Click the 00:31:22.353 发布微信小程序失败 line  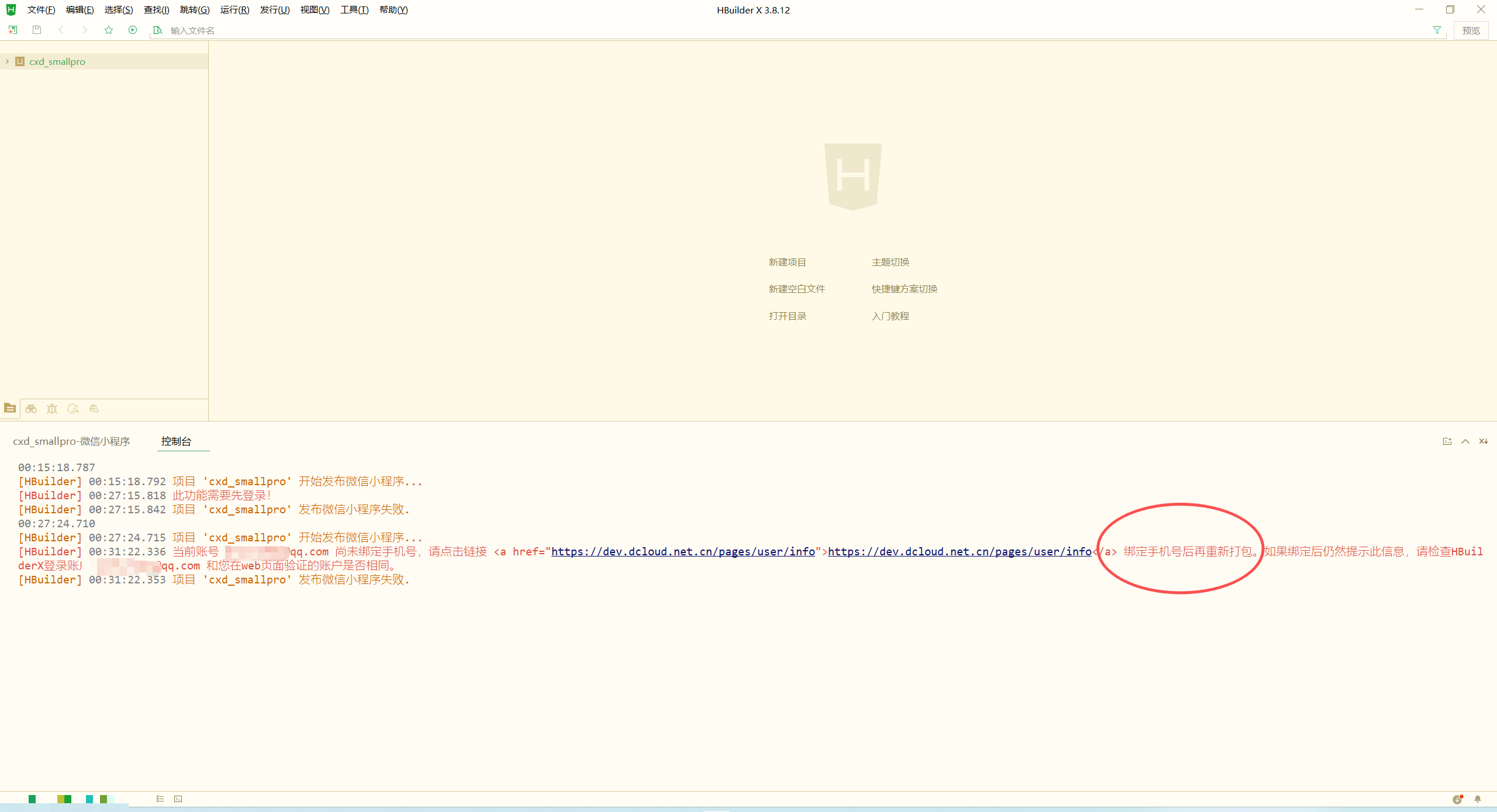tap(214, 580)
